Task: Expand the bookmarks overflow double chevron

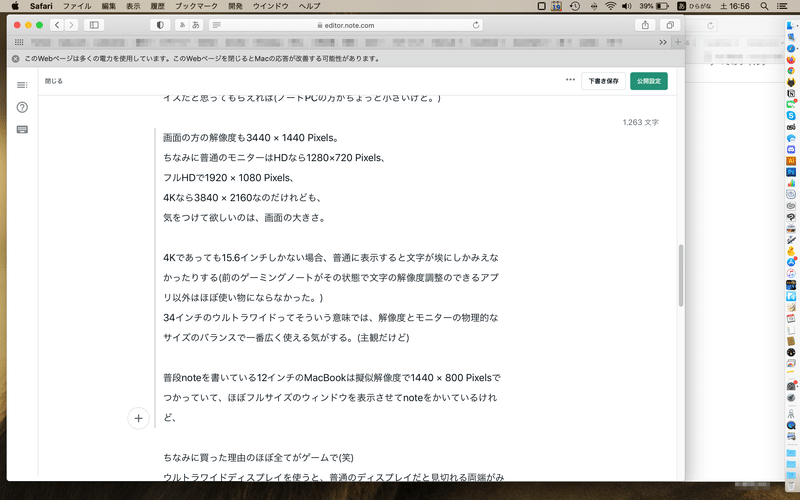Action: click(x=663, y=42)
